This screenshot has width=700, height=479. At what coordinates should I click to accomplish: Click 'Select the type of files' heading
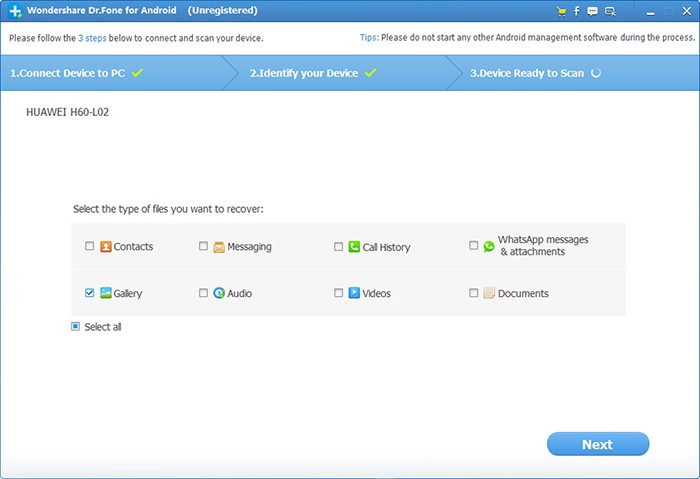168,209
